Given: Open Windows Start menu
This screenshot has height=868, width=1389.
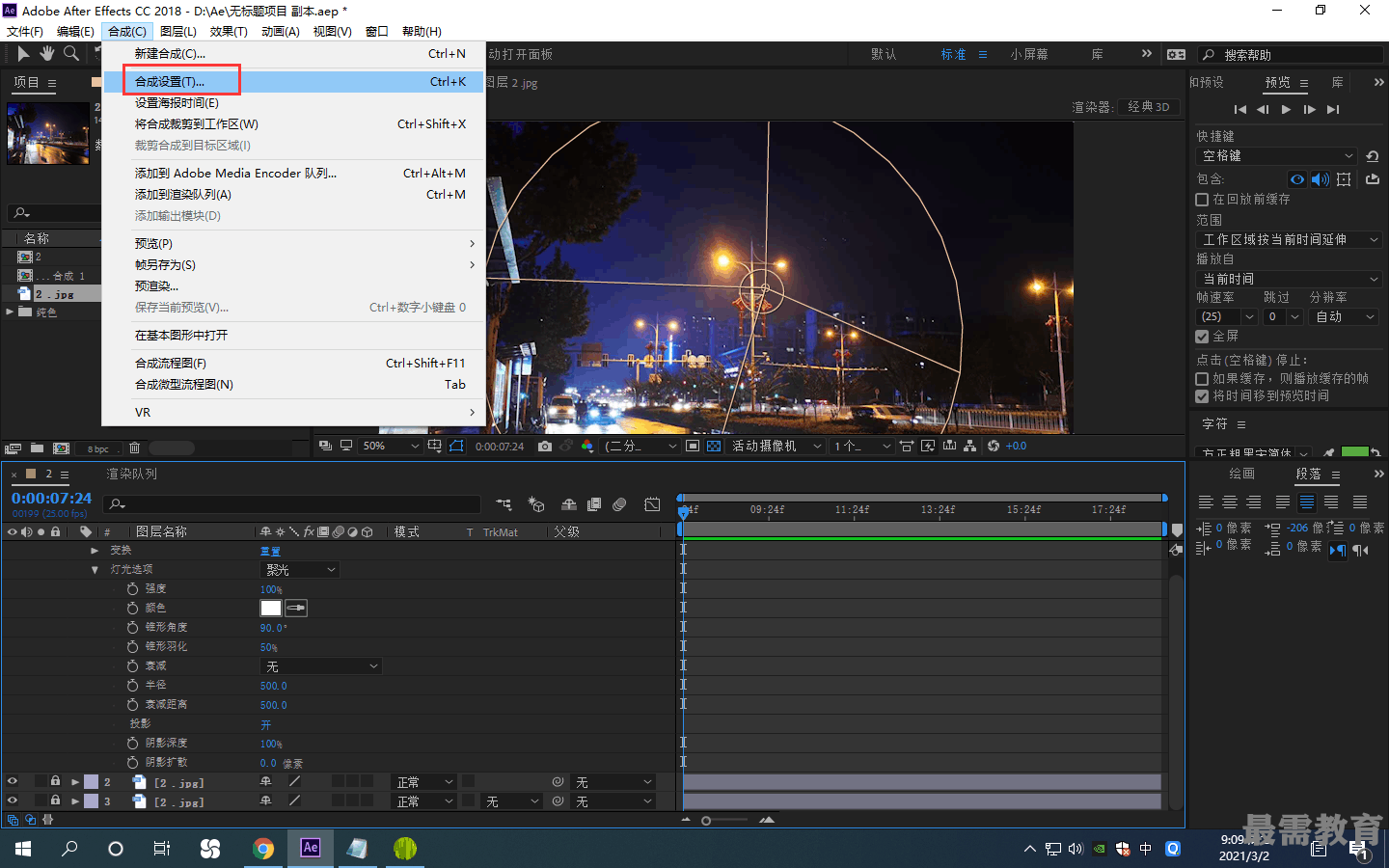Looking at the screenshot, I should click(23, 849).
